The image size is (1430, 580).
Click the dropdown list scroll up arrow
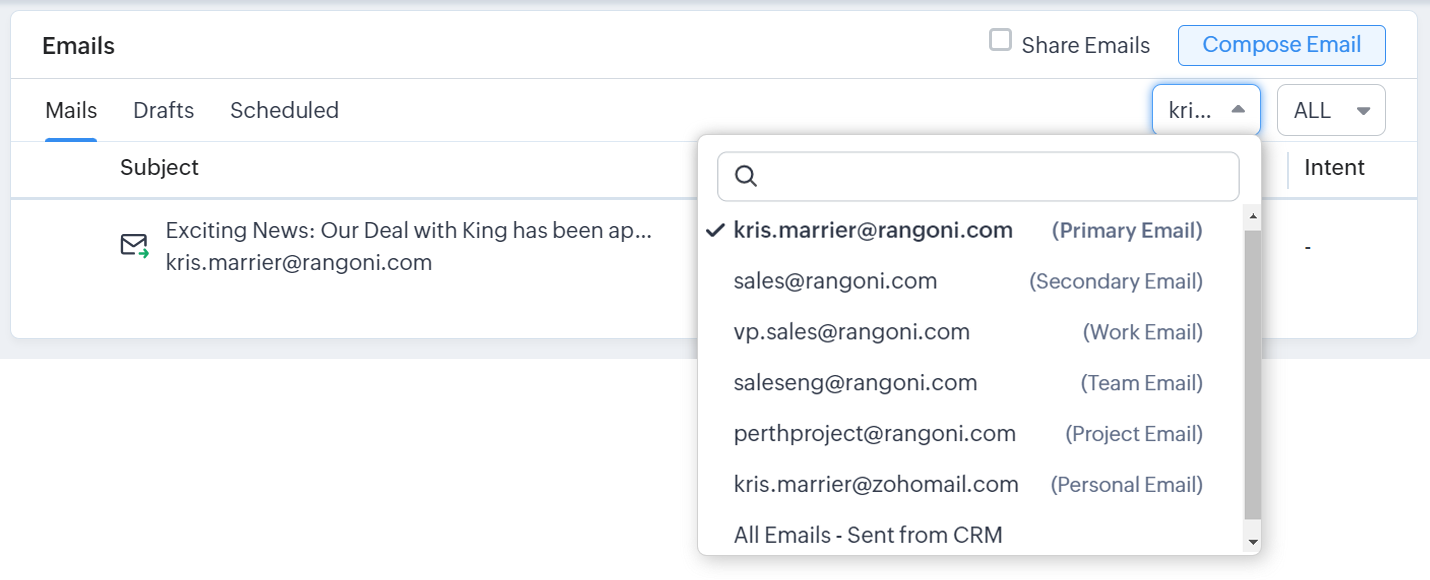click(x=1253, y=216)
